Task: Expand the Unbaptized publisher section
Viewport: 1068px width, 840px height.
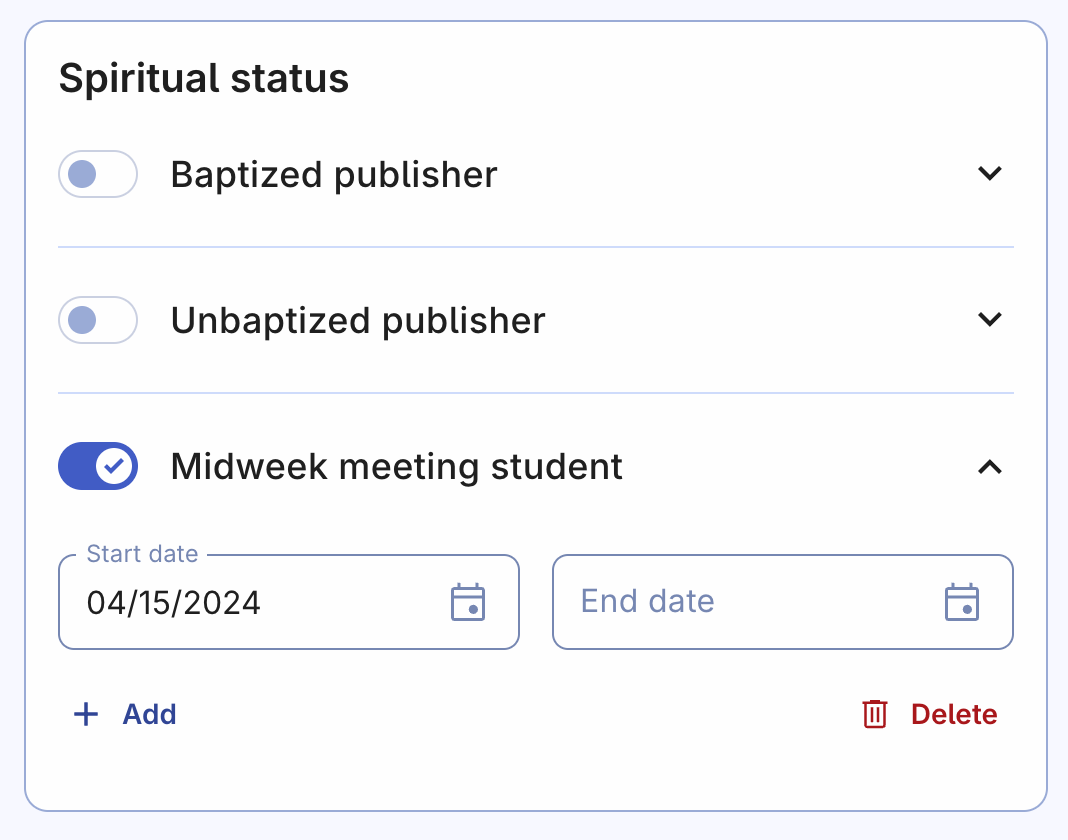Action: pos(990,319)
